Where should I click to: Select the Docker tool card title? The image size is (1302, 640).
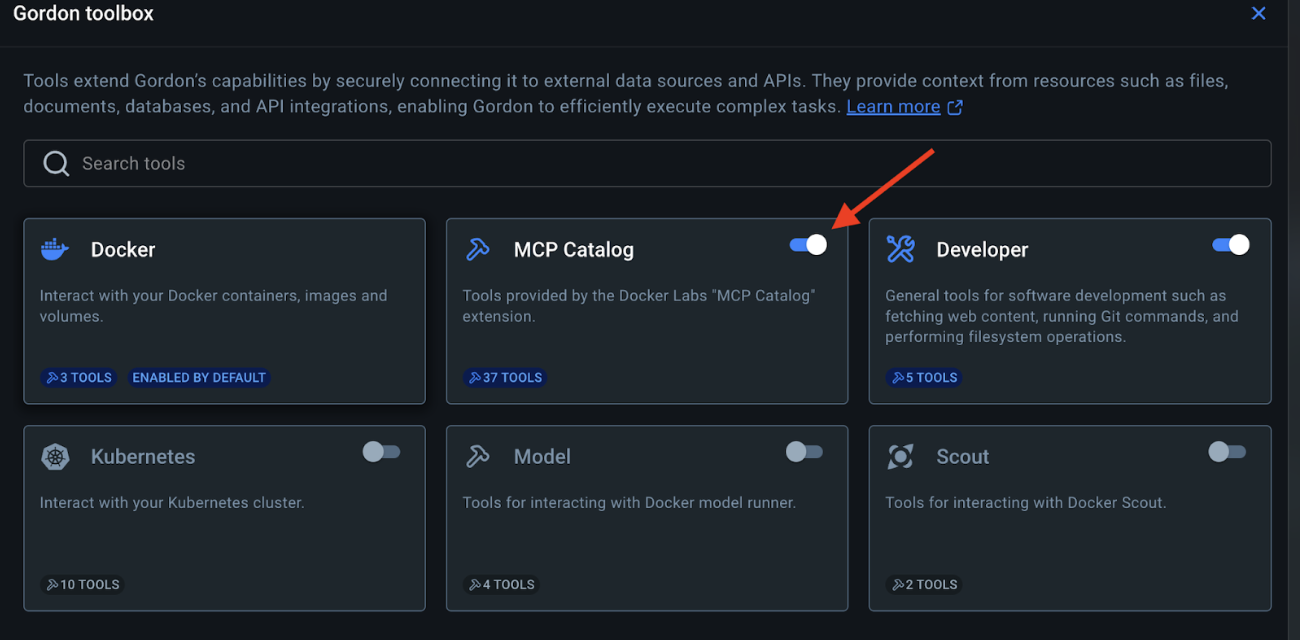[123, 250]
